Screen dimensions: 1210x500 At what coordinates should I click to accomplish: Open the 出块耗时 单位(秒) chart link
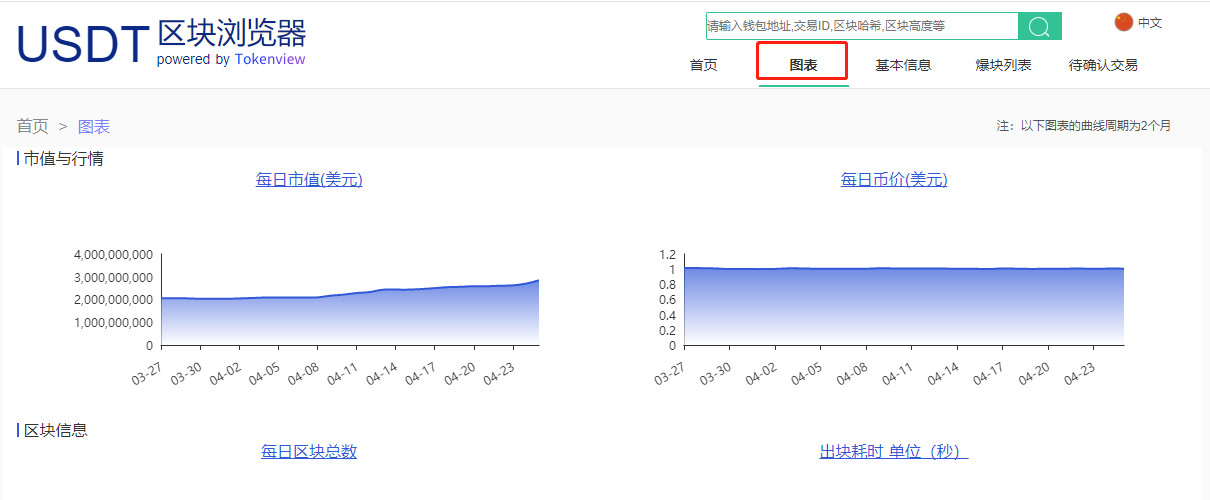point(894,452)
